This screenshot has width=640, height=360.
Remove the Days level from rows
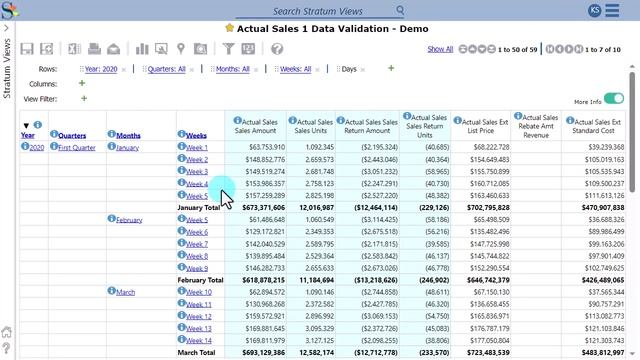click(363, 70)
